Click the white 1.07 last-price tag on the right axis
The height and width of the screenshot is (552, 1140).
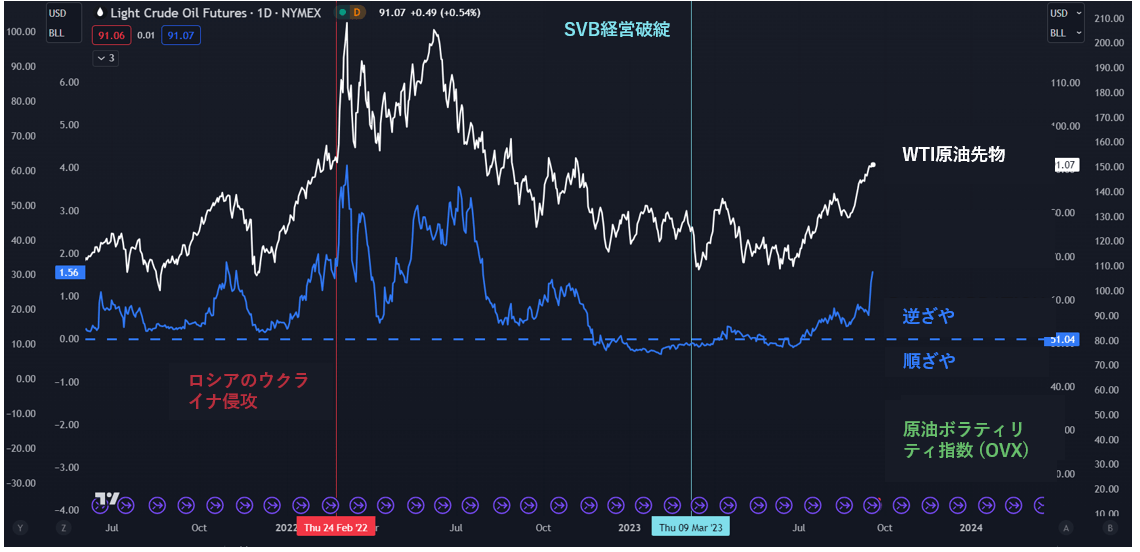[x=1066, y=166]
